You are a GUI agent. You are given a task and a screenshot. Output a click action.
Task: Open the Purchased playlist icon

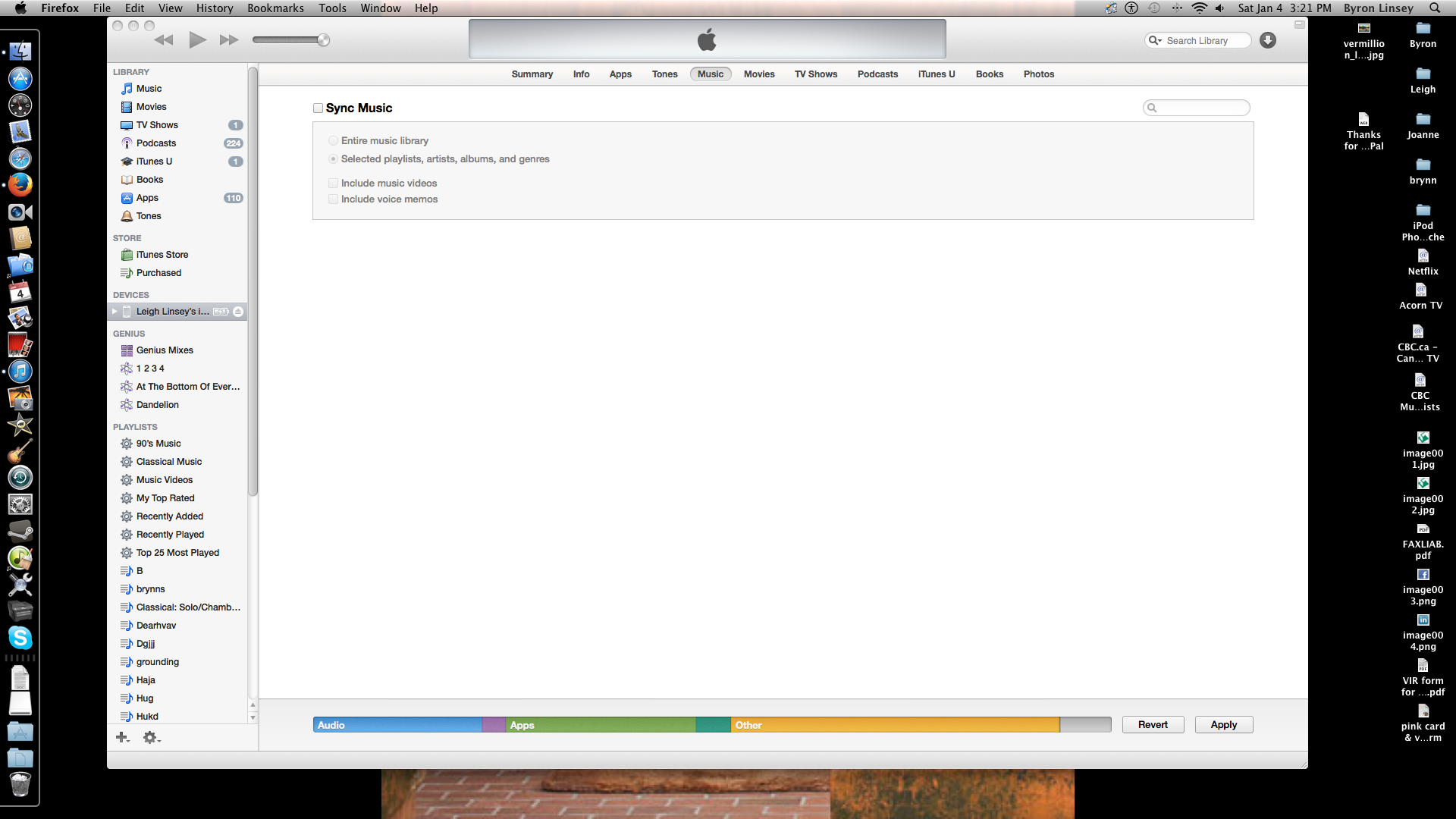tap(127, 273)
